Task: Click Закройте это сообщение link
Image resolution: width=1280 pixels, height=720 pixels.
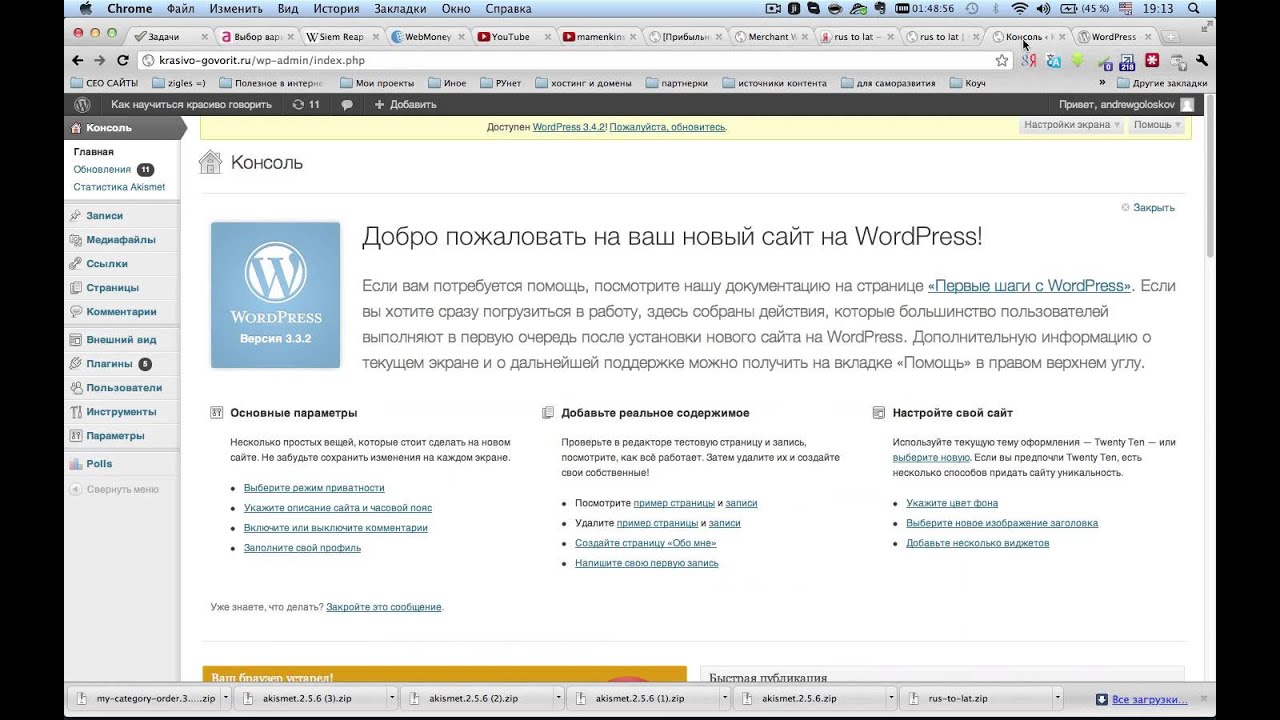Action: tap(383, 607)
